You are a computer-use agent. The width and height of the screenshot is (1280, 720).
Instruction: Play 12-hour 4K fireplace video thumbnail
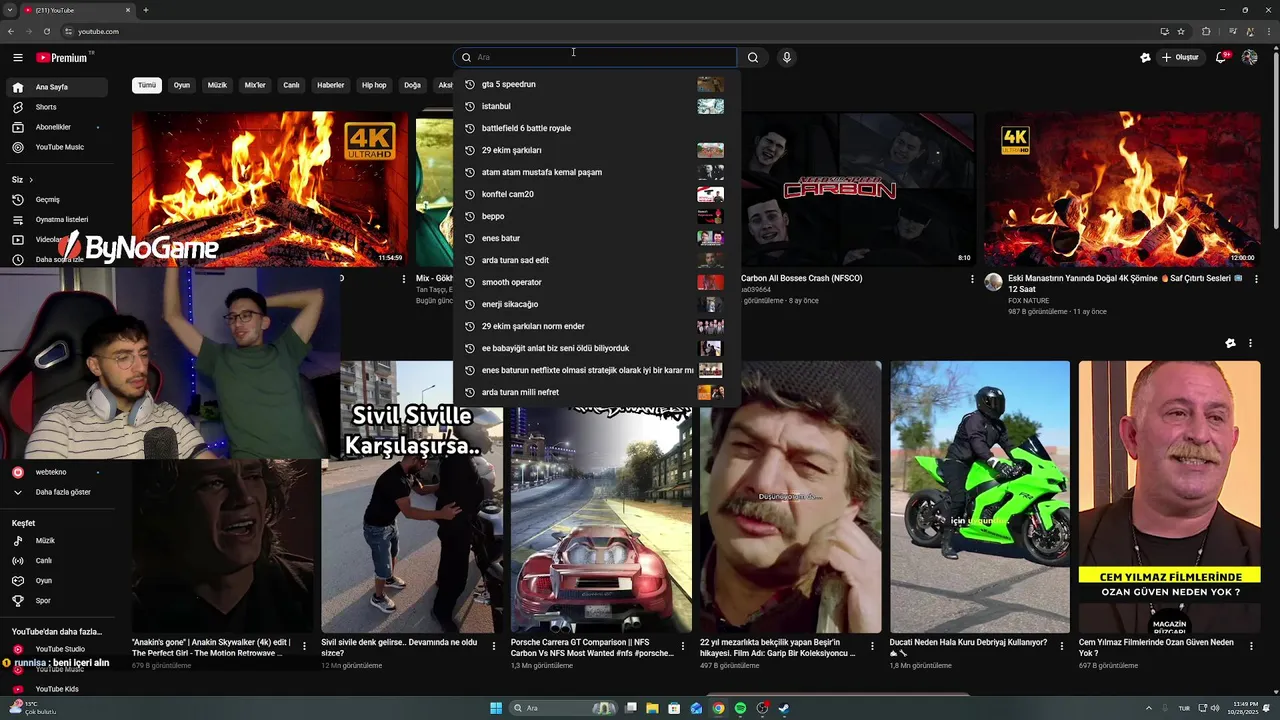[x=1121, y=189]
